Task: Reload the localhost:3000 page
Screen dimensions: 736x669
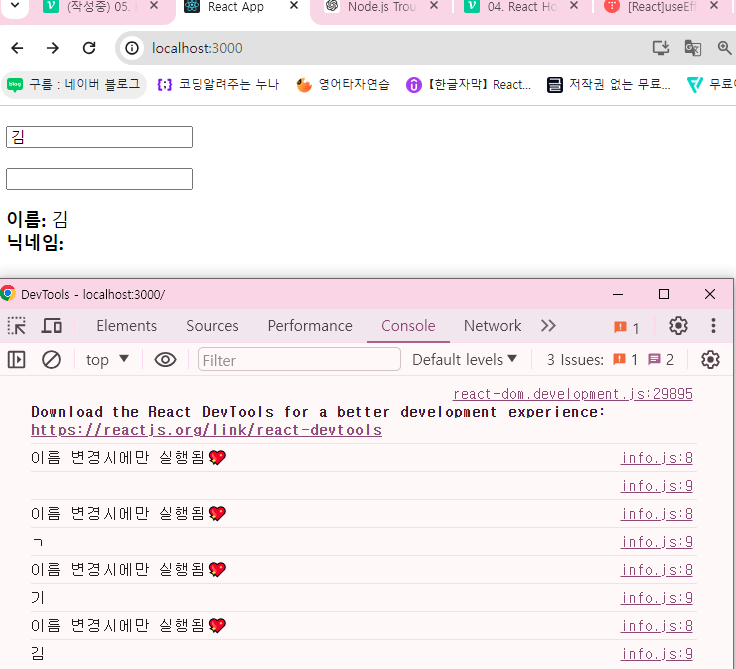Action: [x=89, y=48]
